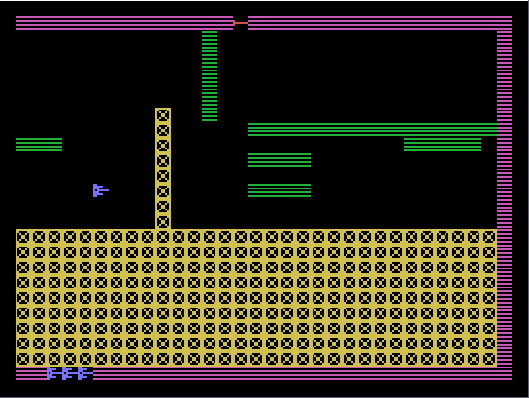Click the upper of two stacked green barriers
This screenshot has width=529, height=398.
279,160
